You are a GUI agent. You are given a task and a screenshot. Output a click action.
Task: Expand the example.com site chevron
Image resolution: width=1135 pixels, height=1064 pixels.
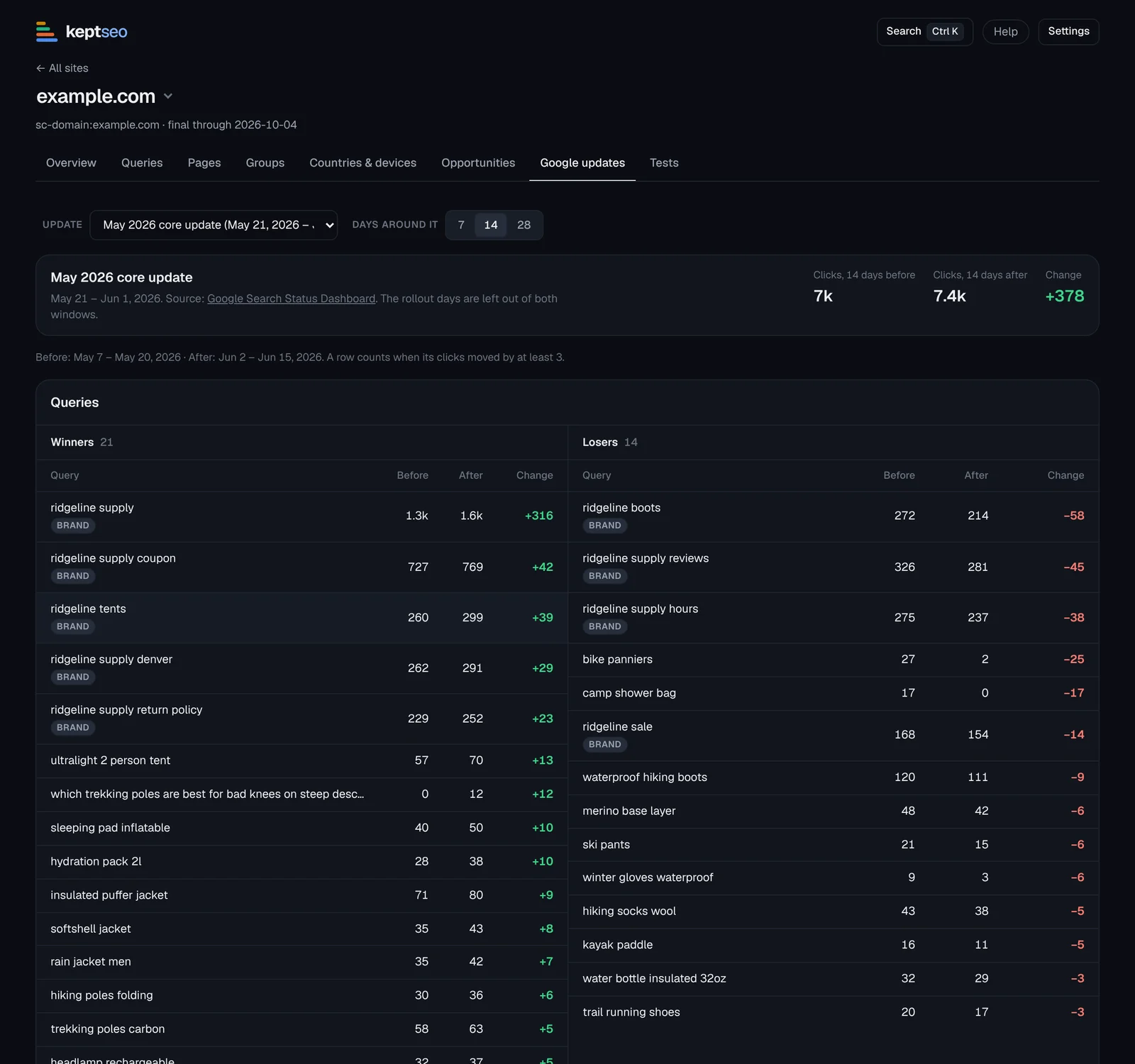[x=168, y=96]
